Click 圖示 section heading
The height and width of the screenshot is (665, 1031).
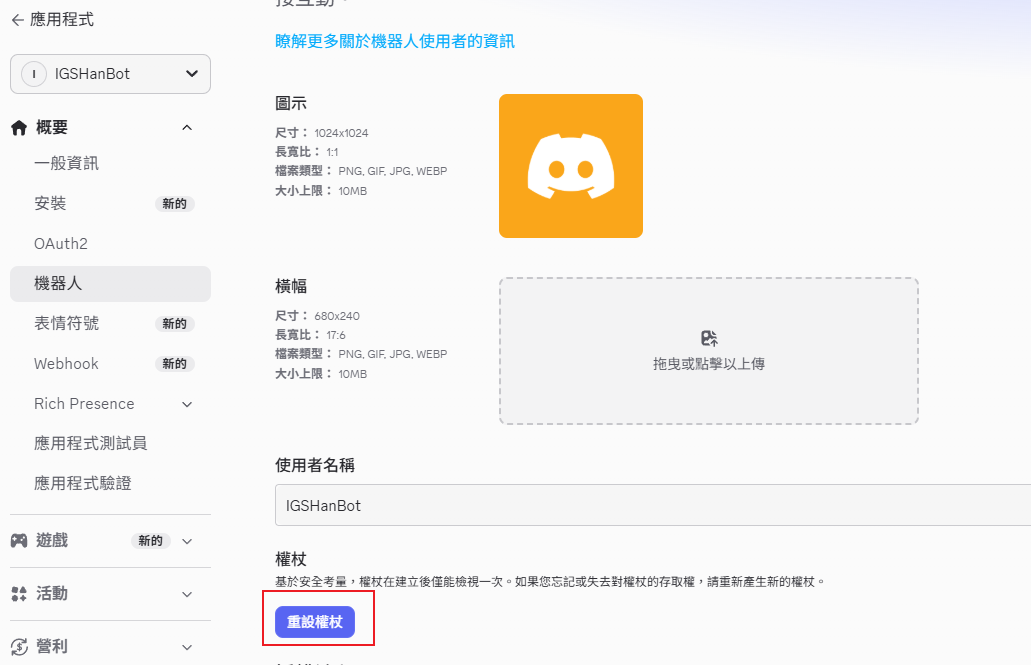coord(291,103)
